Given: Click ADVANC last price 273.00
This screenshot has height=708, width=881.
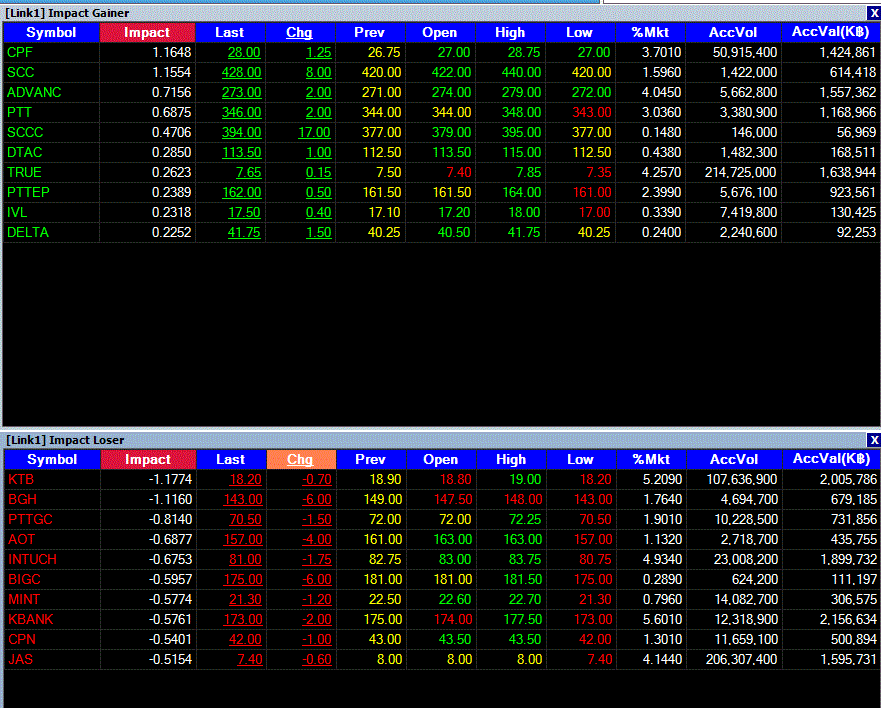Looking at the screenshot, I should (241, 93).
